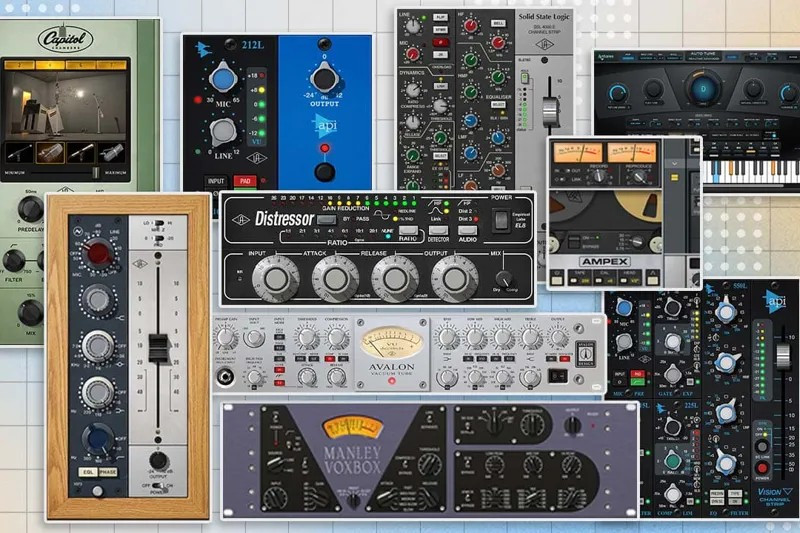800x533 pixels.
Task: Click the OUTPUT knob on the Distressor
Action: coord(454,278)
